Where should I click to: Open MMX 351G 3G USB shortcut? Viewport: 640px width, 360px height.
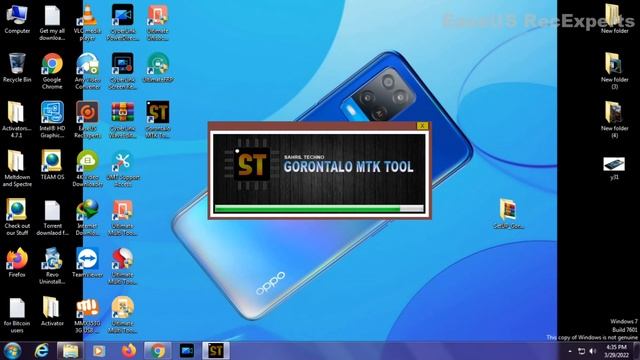coord(87,314)
